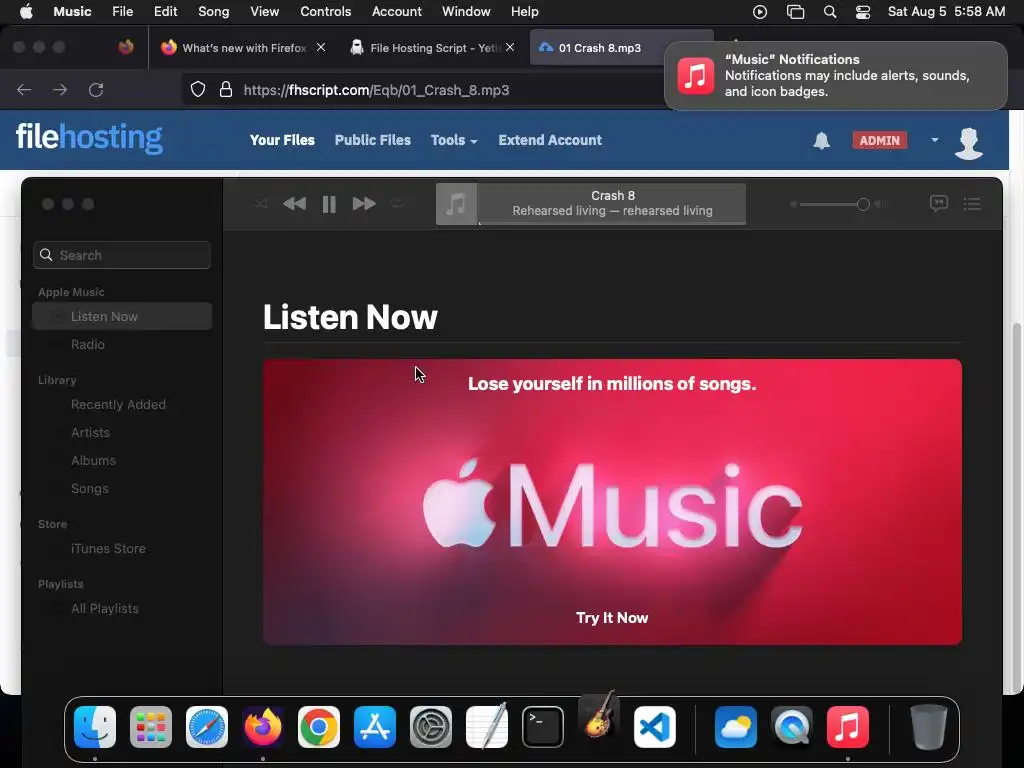This screenshot has height=768, width=1024.
Task: Click the user avatar icon
Action: pyautogui.click(x=968, y=143)
